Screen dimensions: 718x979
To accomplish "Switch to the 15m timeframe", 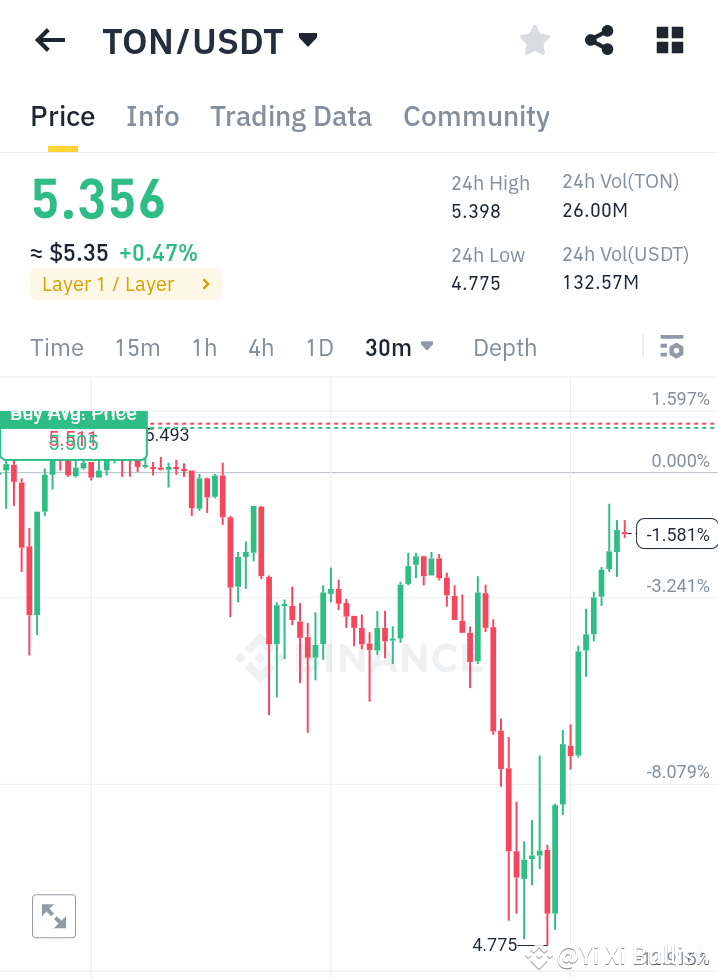I will pos(138,347).
